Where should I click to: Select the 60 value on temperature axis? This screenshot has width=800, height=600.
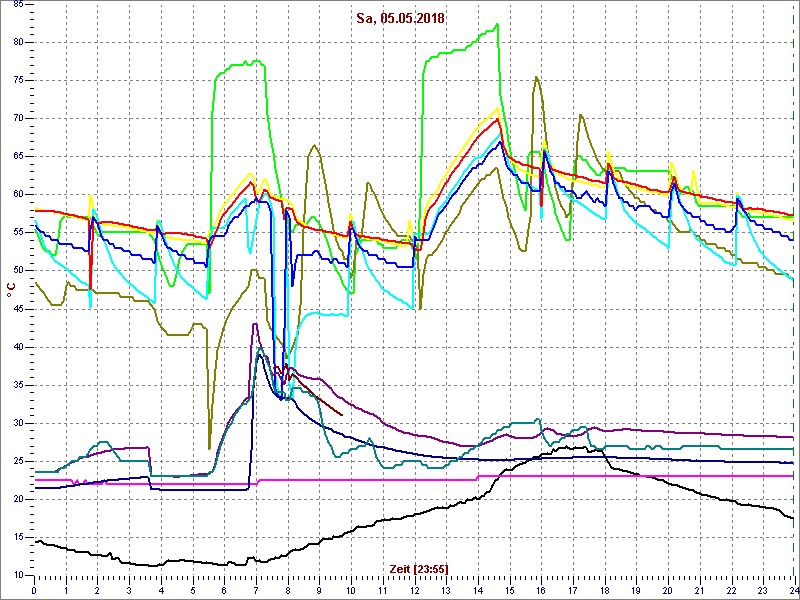pyautogui.click(x=18, y=194)
